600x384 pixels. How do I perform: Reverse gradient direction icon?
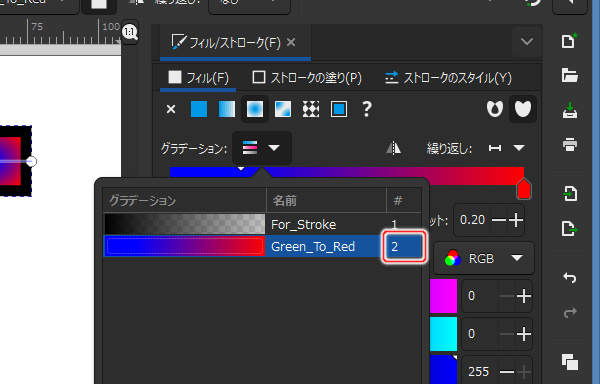point(393,148)
